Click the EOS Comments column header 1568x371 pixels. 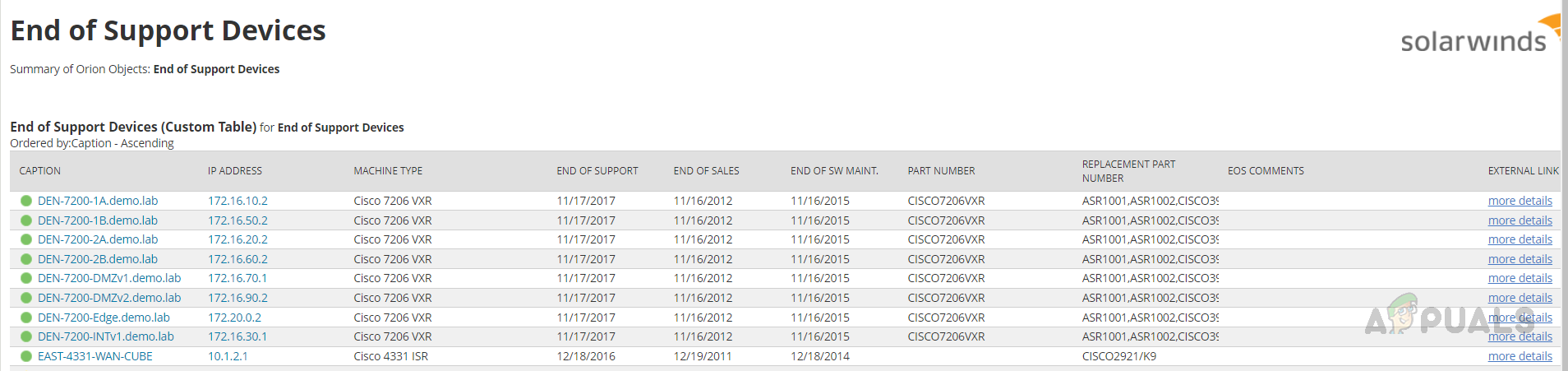[1266, 171]
